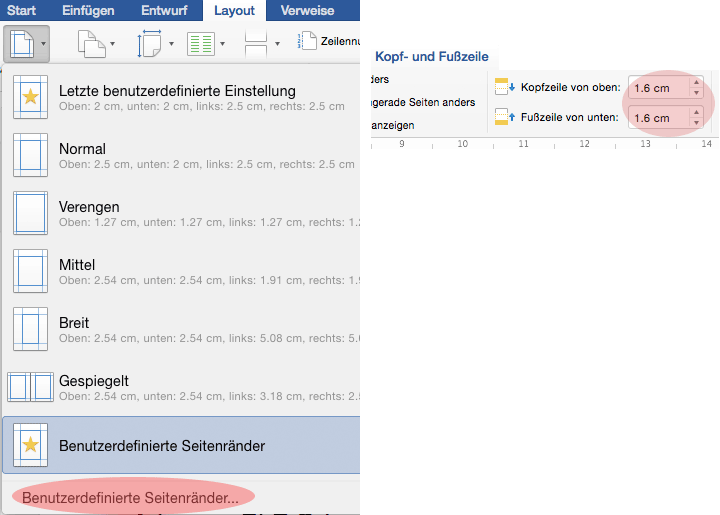Screen dimensions: 720x515
Task: Switch to the Einfügen tab
Action: pos(88,11)
